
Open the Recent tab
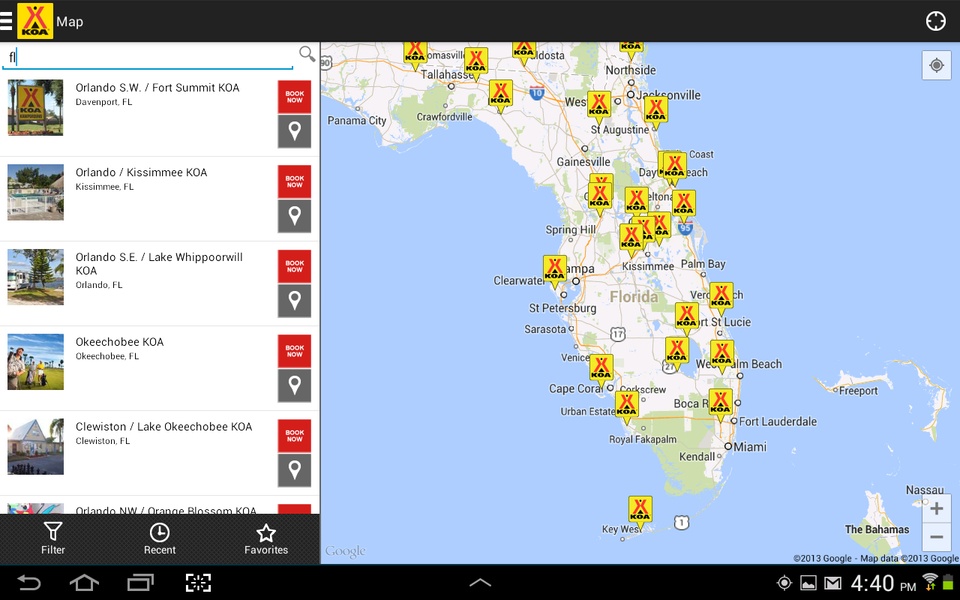click(x=159, y=539)
